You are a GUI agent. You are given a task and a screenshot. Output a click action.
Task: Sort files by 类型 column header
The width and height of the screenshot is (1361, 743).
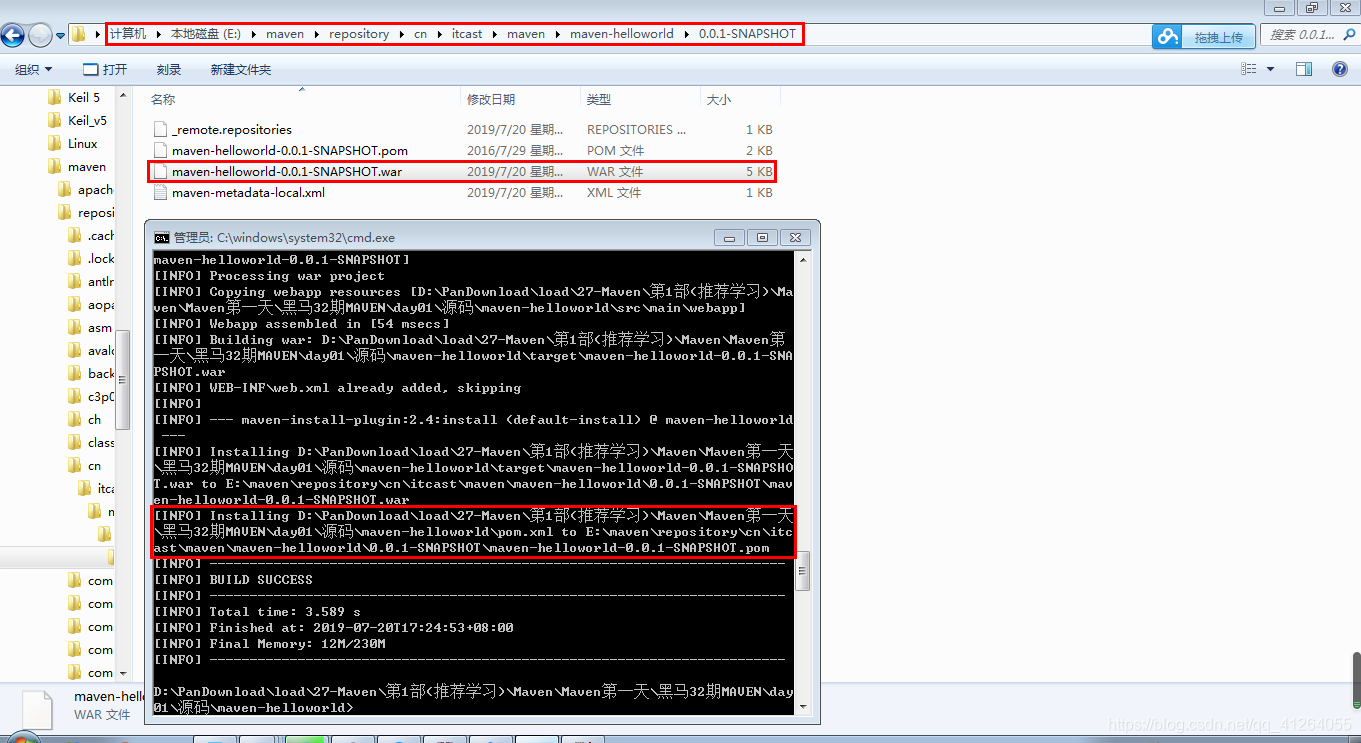point(599,100)
